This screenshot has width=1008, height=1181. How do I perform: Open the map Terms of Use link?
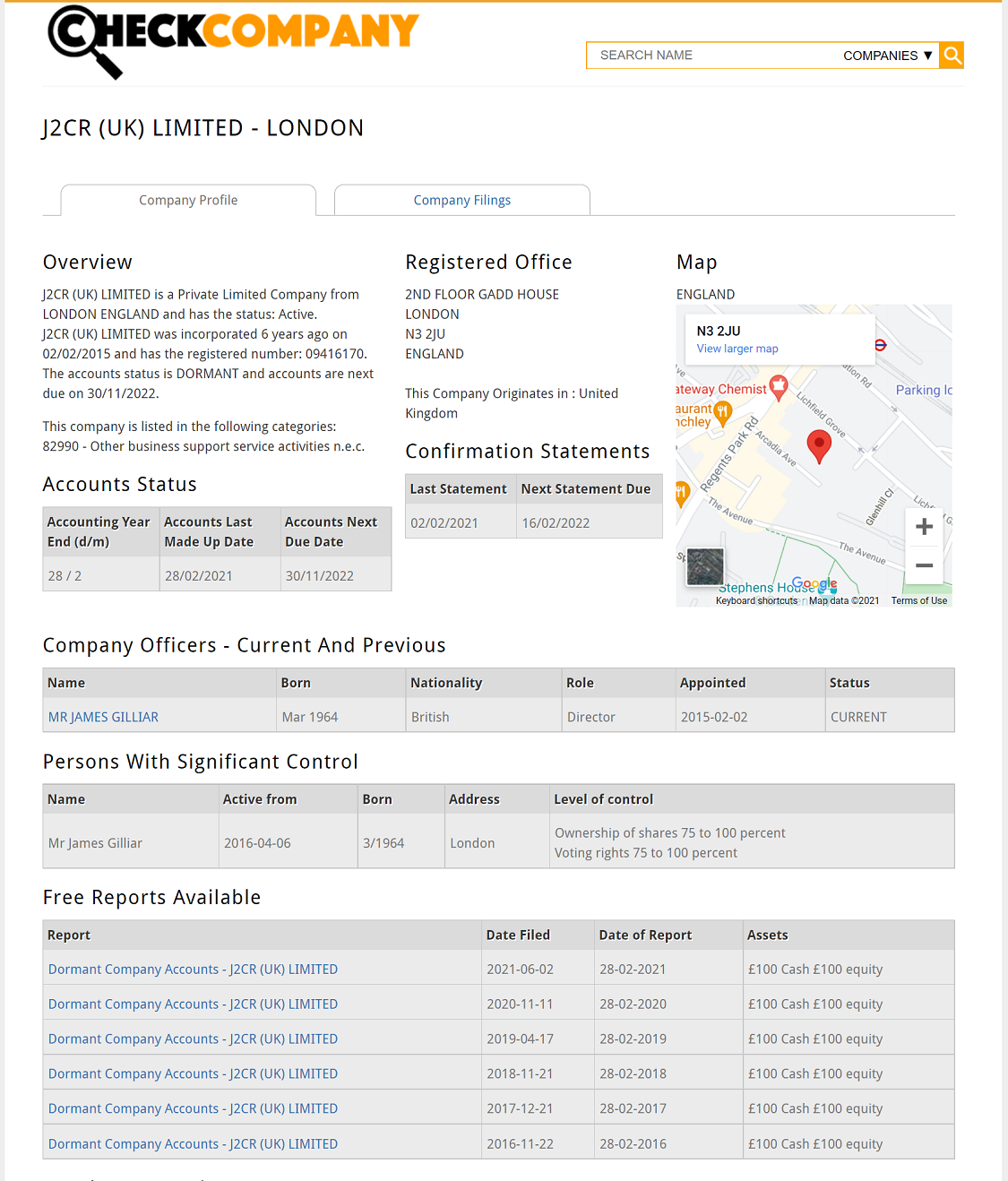click(x=918, y=601)
